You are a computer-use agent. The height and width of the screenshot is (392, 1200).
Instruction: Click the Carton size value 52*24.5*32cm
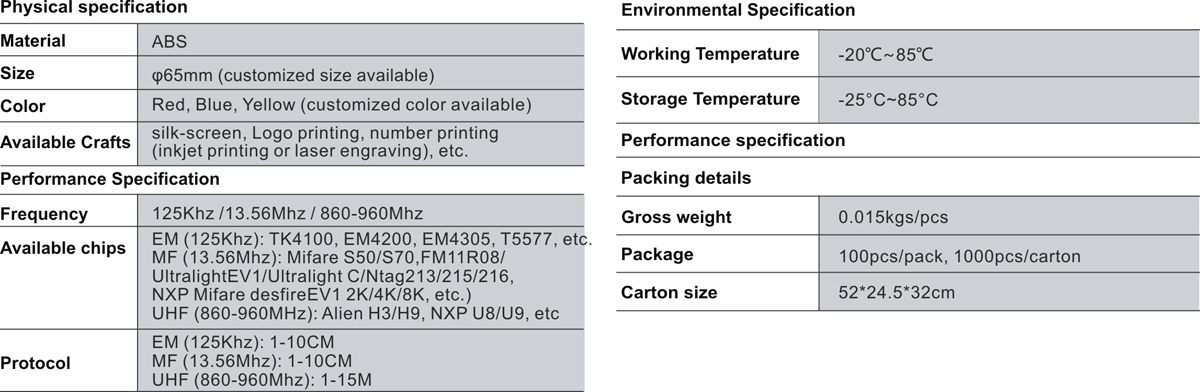pyautogui.click(x=898, y=293)
